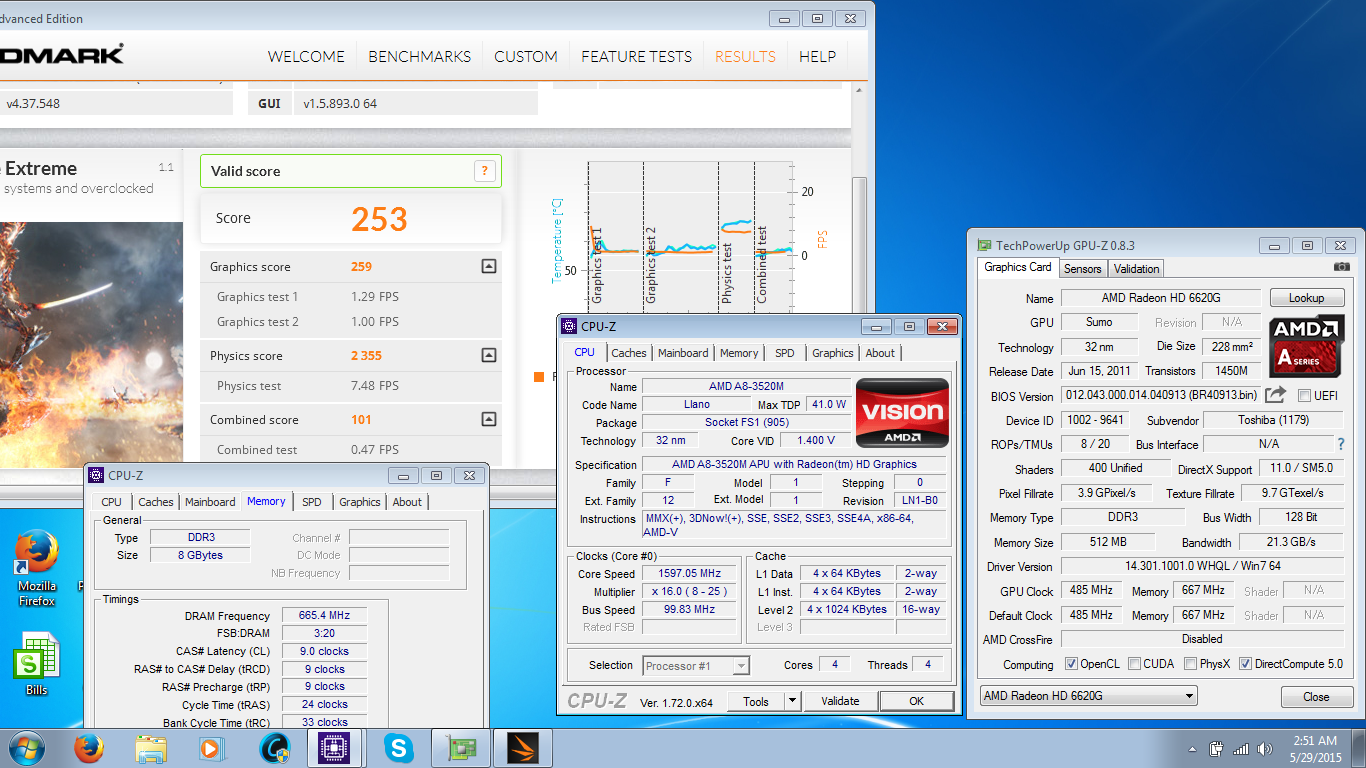Click the Tools button in CPU-Z
This screenshot has width=1366, height=768.
[x=756, y=701]
